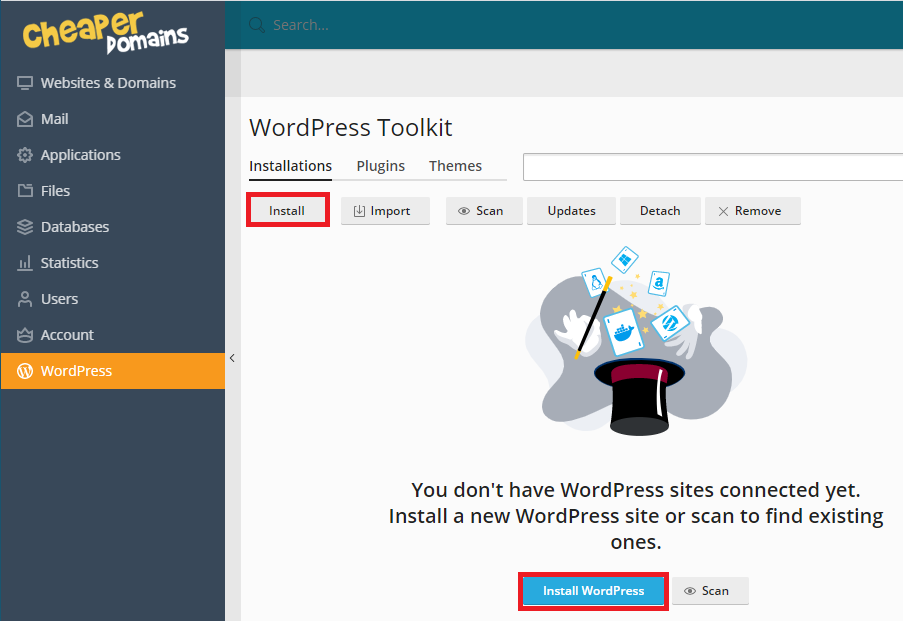
Task: Click the WordPress logo icon in sidebar
Action: tap(25, 371)
